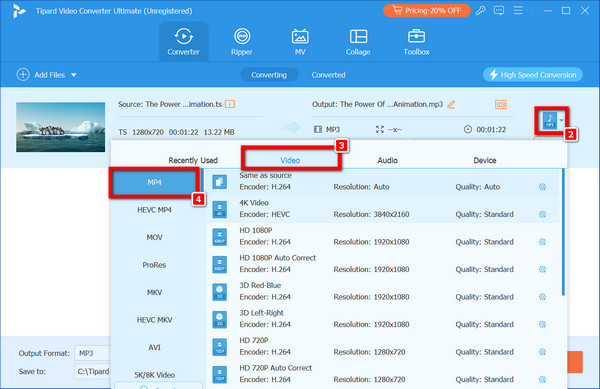
Task: Open the Output Format combo box
Action: coord(93,353)
